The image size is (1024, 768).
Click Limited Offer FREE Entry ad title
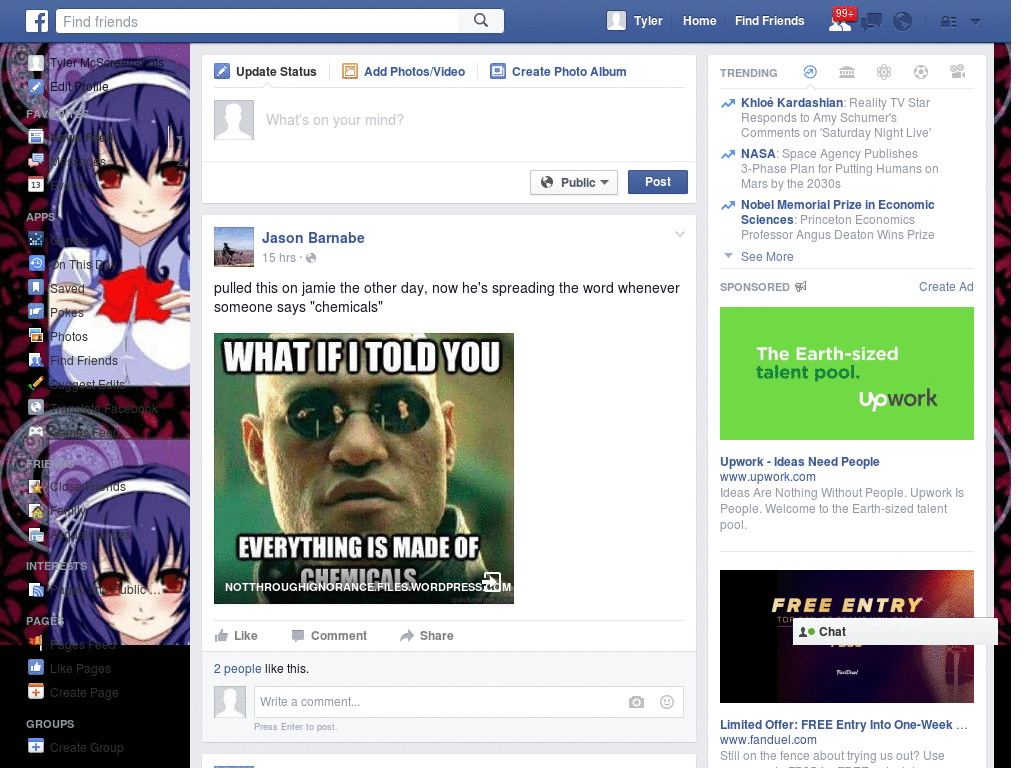844,725
